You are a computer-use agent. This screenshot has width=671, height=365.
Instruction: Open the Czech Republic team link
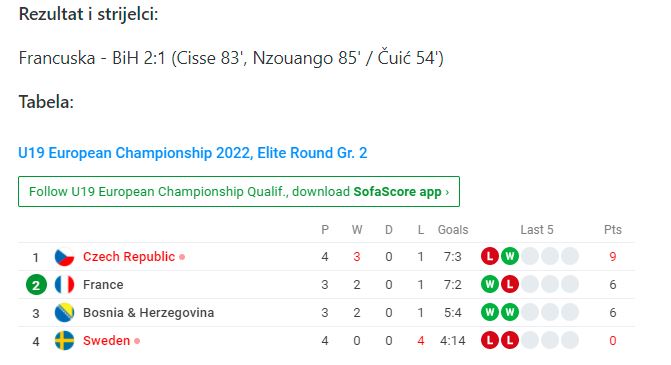coord(129,257)
